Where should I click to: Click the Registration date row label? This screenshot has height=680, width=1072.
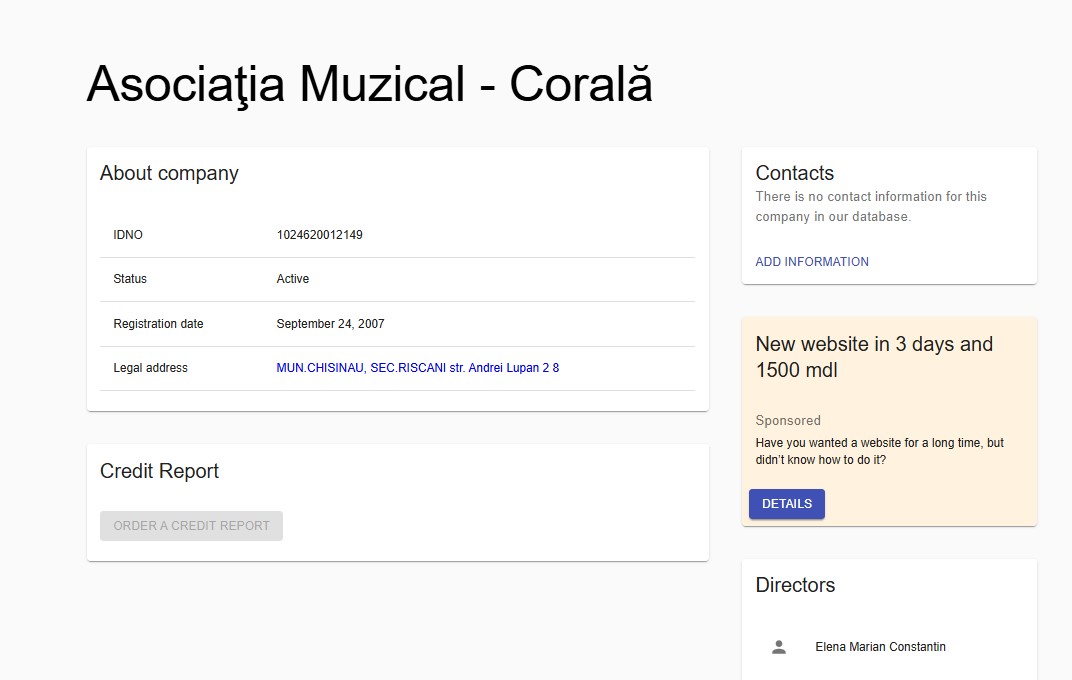158,324
